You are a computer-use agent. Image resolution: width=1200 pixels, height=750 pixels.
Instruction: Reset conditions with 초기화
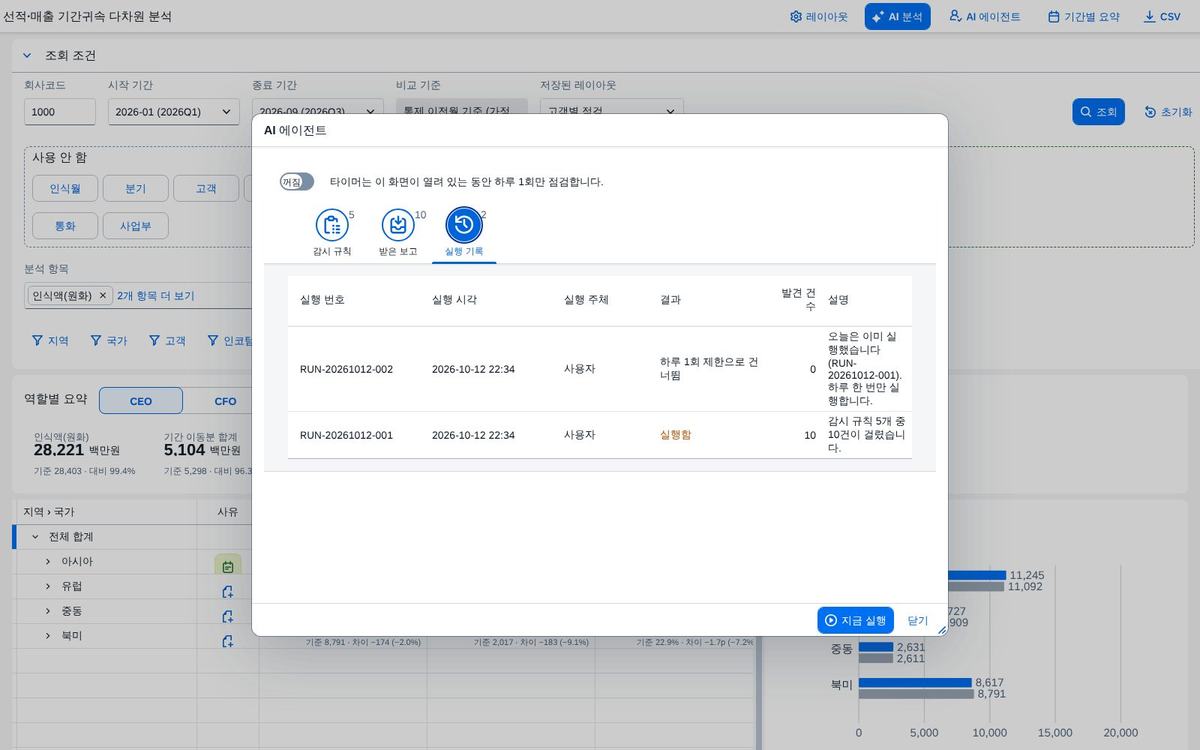click(1167, 112)
